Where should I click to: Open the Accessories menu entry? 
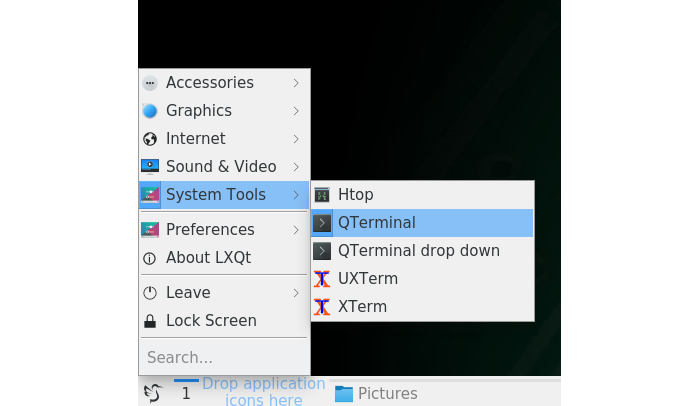point(224,83)
